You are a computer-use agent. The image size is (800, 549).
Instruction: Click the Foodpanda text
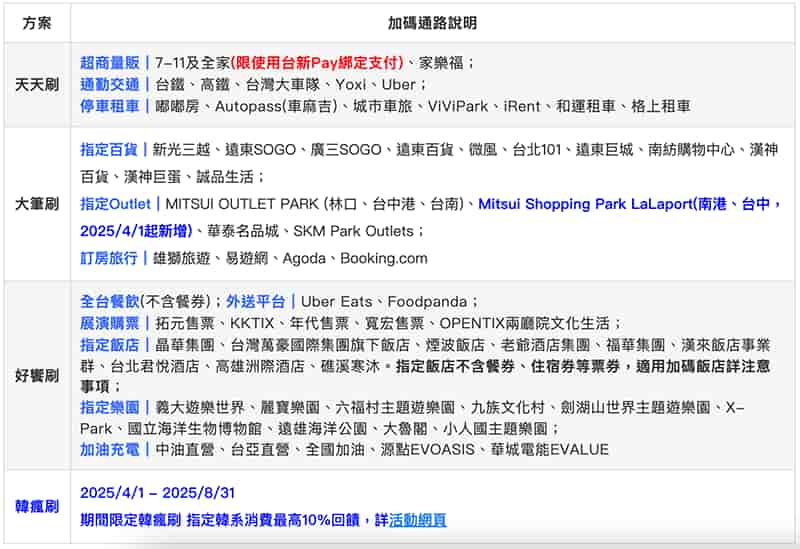pyautogui.click(x=427, y=302)
